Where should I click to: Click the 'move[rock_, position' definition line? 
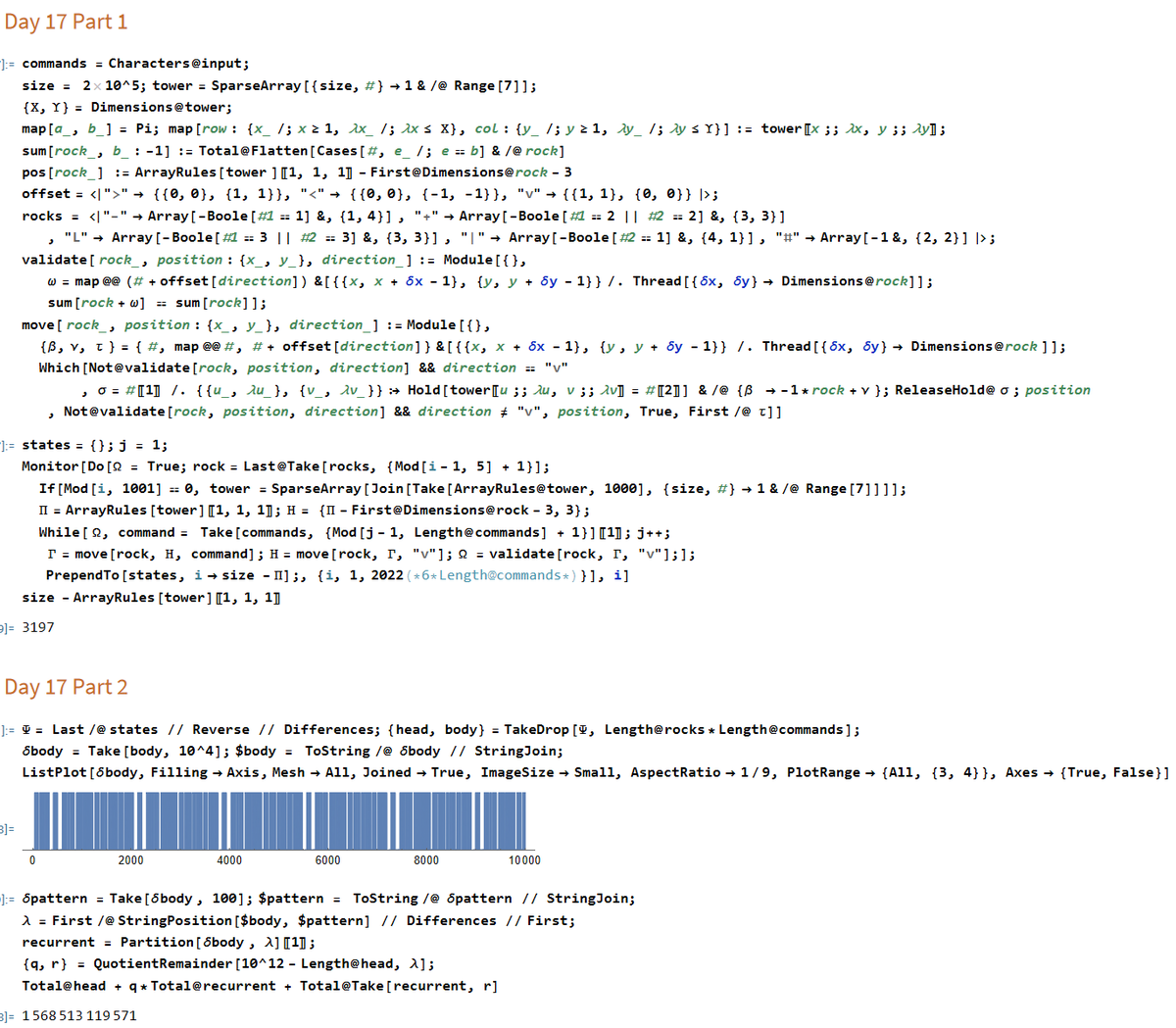point(256,324)
